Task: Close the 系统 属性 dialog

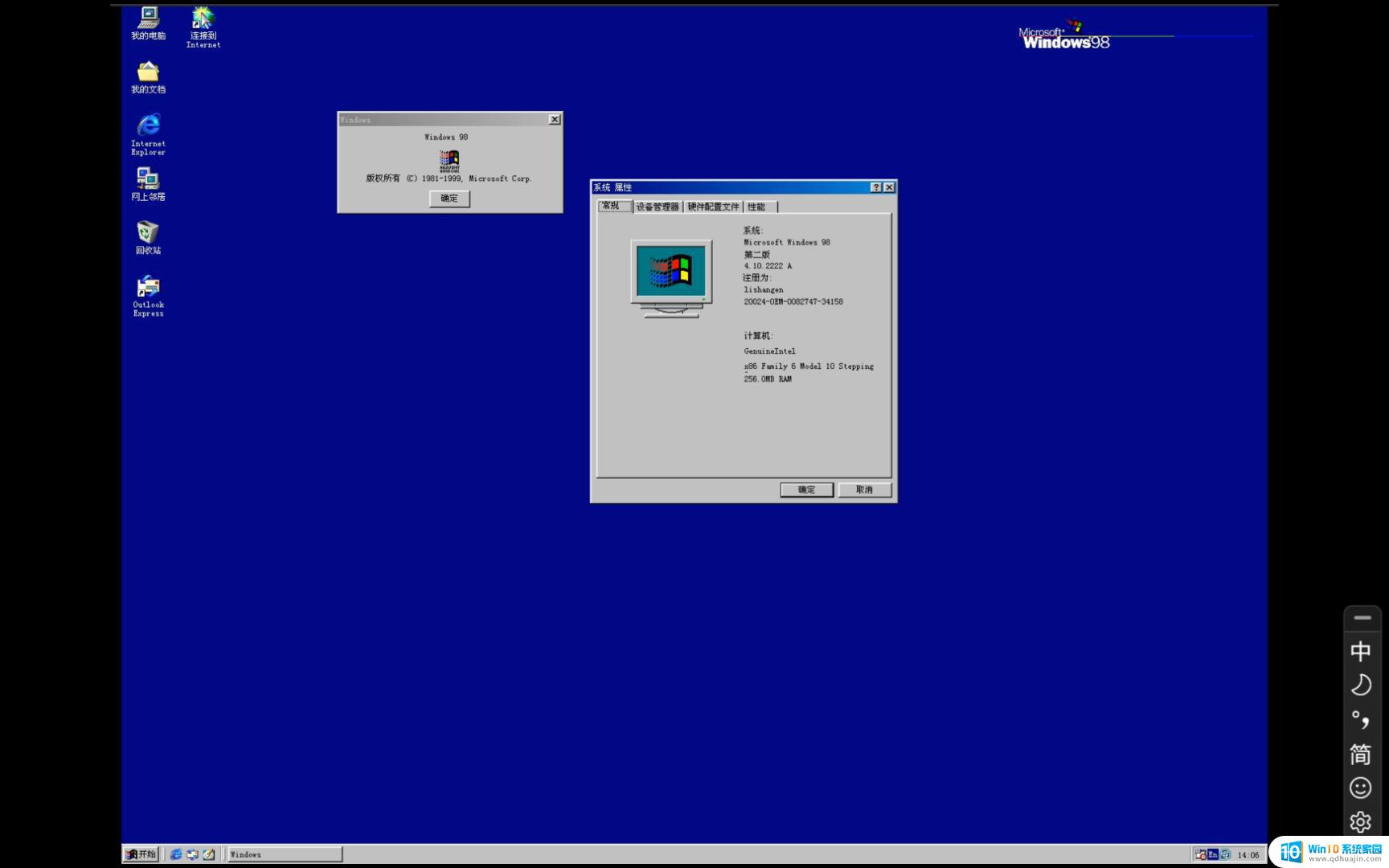Action: click(x=889, y=187)
